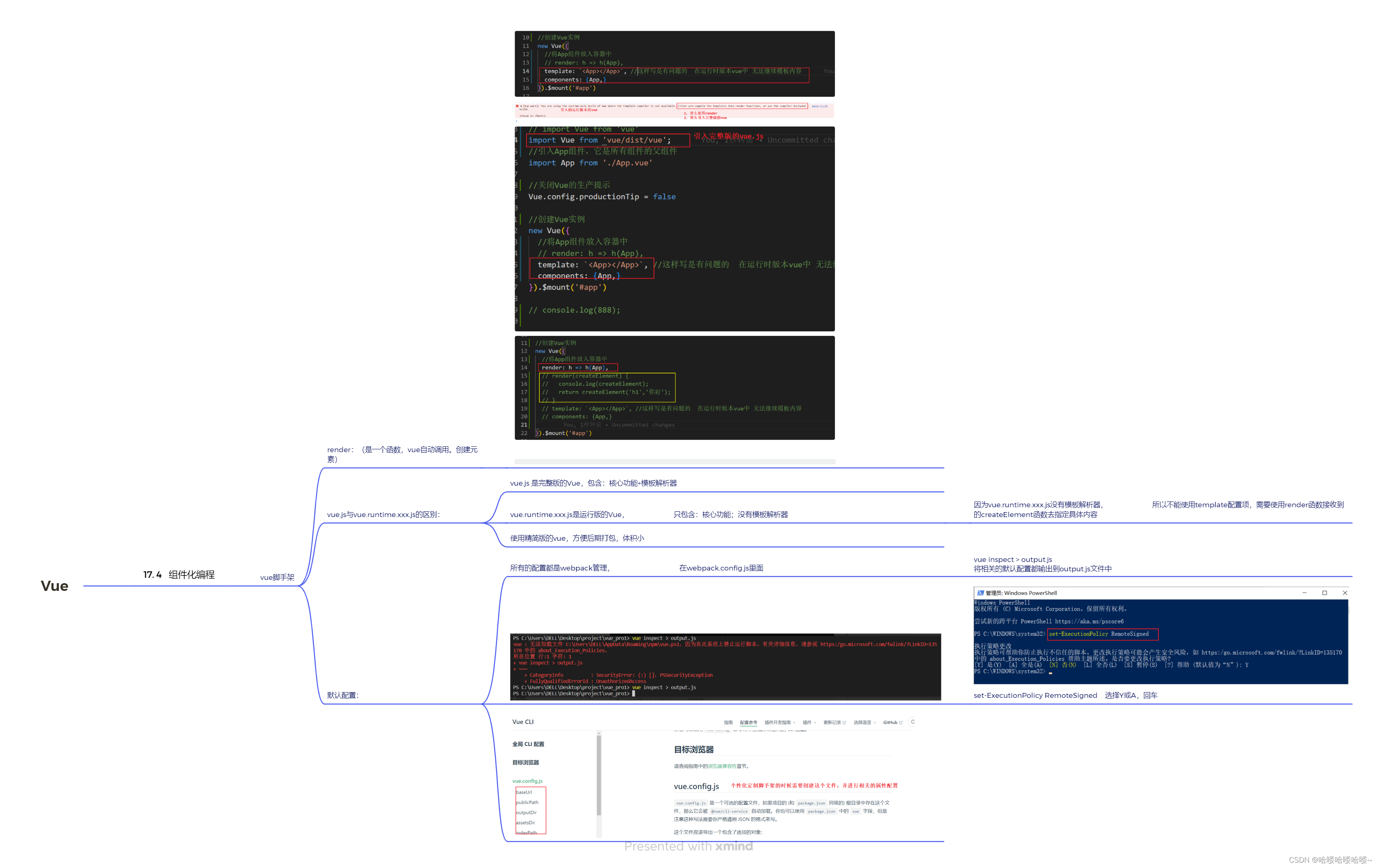Open the 更新记录 external link
This screenshot has height=868, width=1378.
[834, 722]
